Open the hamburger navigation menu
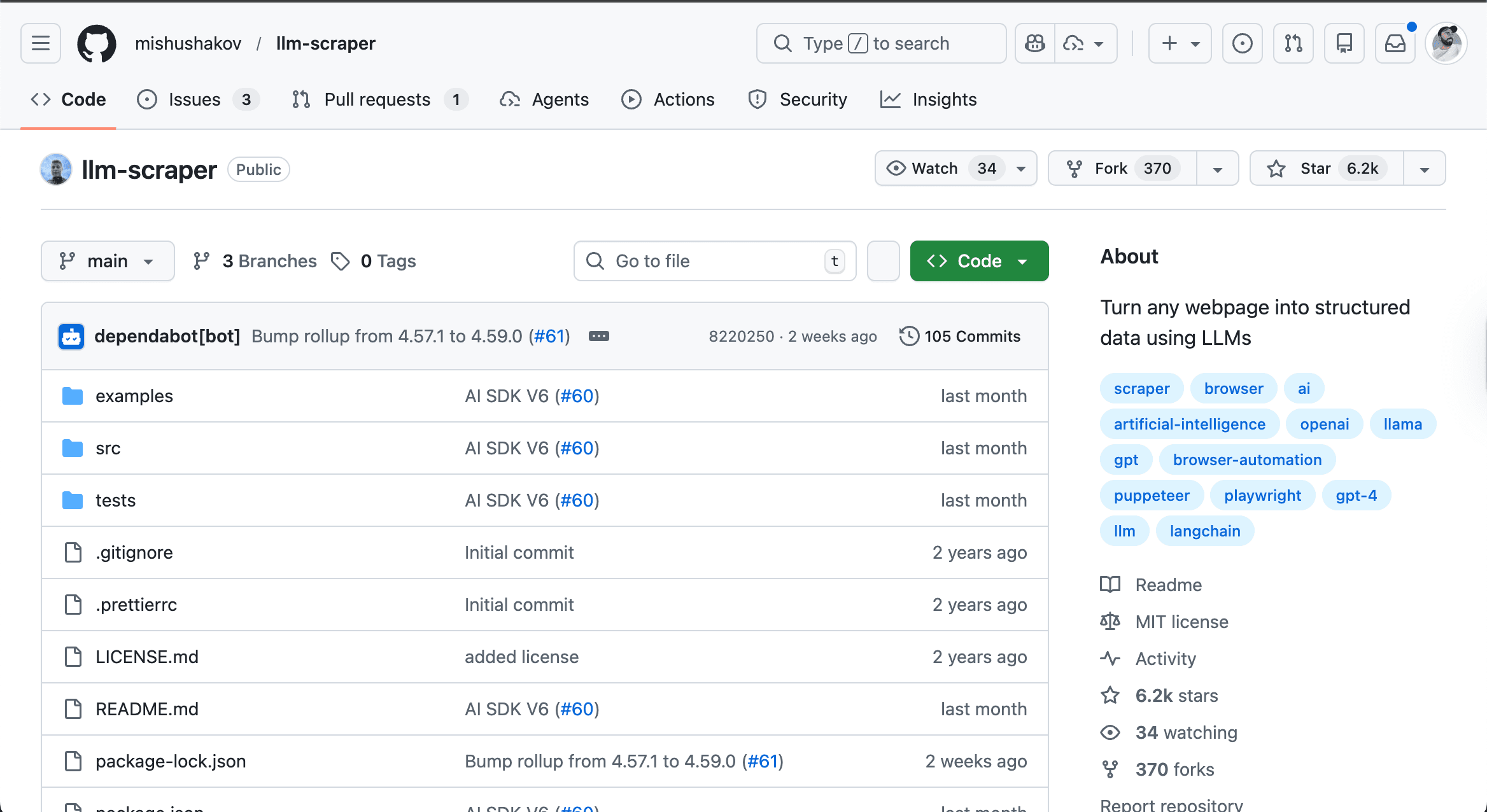 41,43
